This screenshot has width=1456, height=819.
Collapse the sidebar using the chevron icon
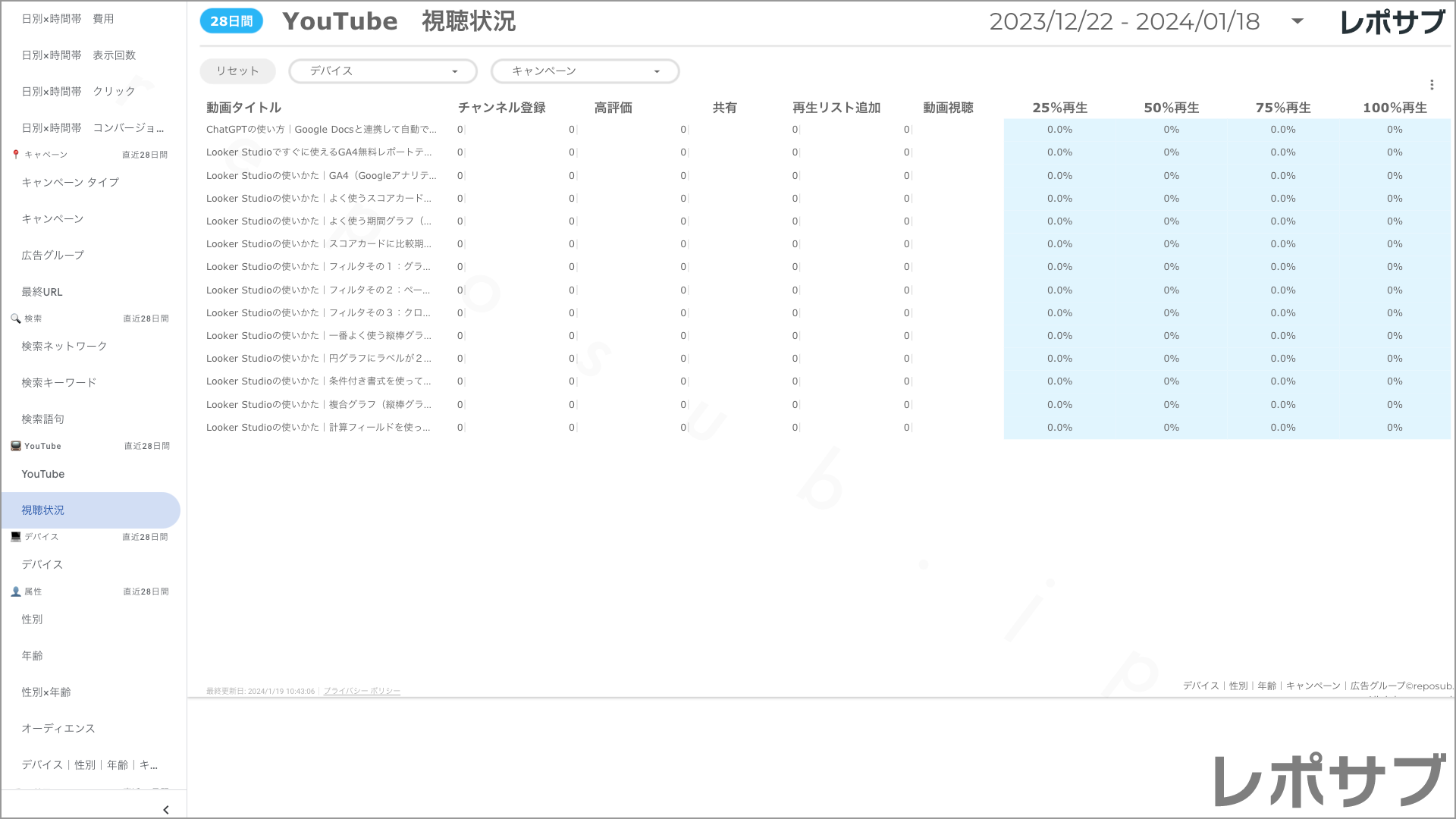tap(165, 809)
